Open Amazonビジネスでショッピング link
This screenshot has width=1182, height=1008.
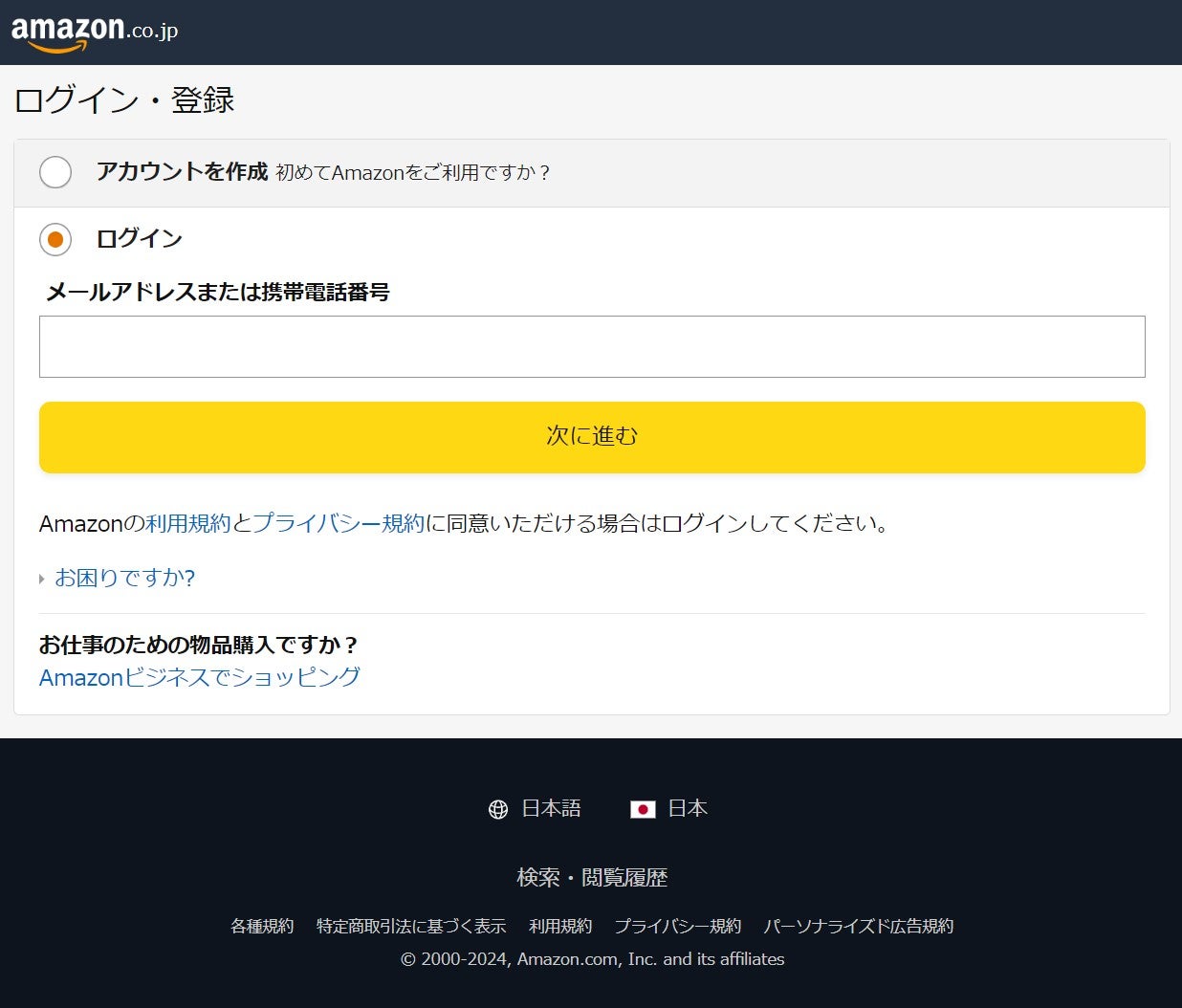200,677
